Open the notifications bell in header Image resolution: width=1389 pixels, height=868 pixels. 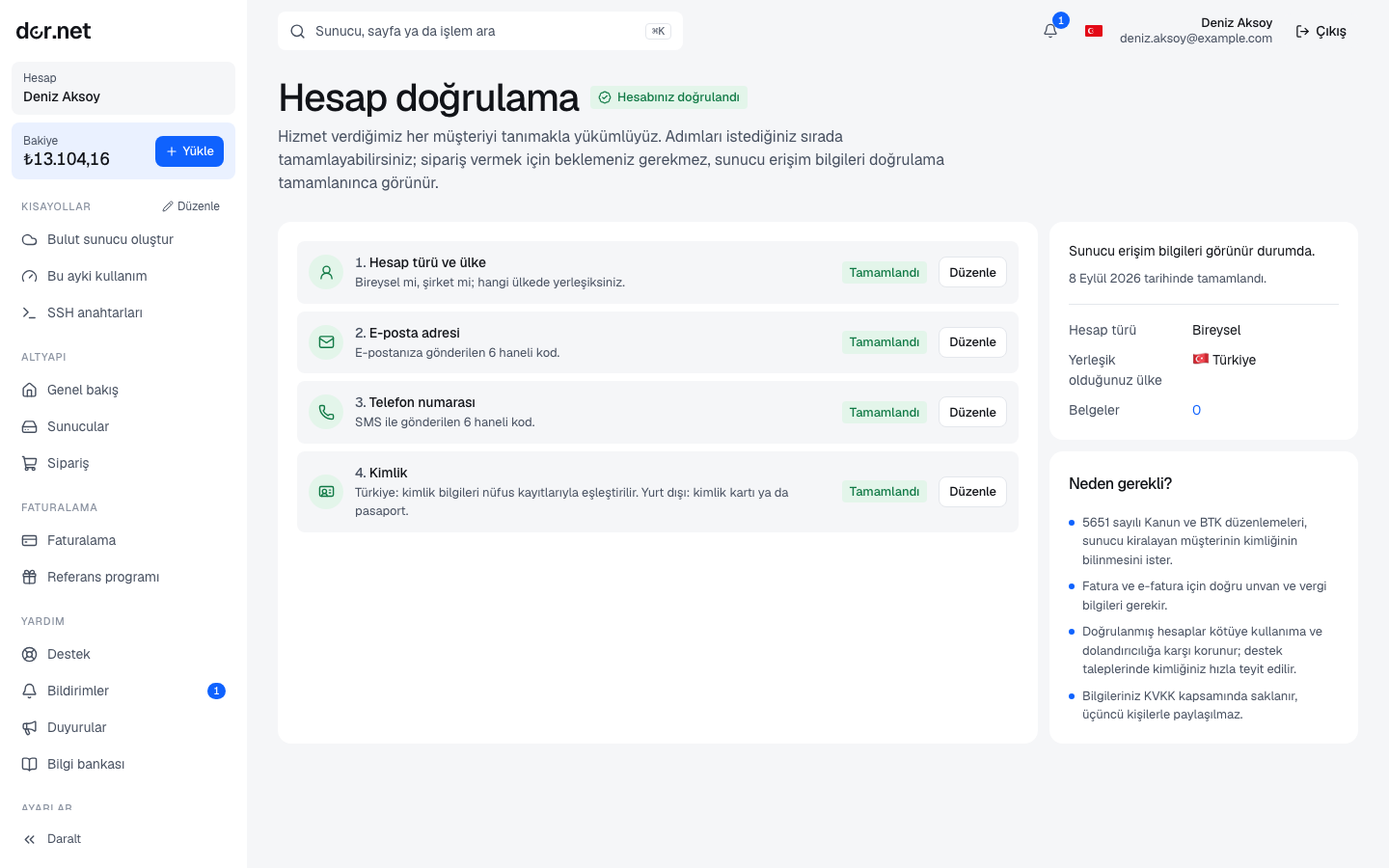pyautogui.click(x=1050, y=31)
